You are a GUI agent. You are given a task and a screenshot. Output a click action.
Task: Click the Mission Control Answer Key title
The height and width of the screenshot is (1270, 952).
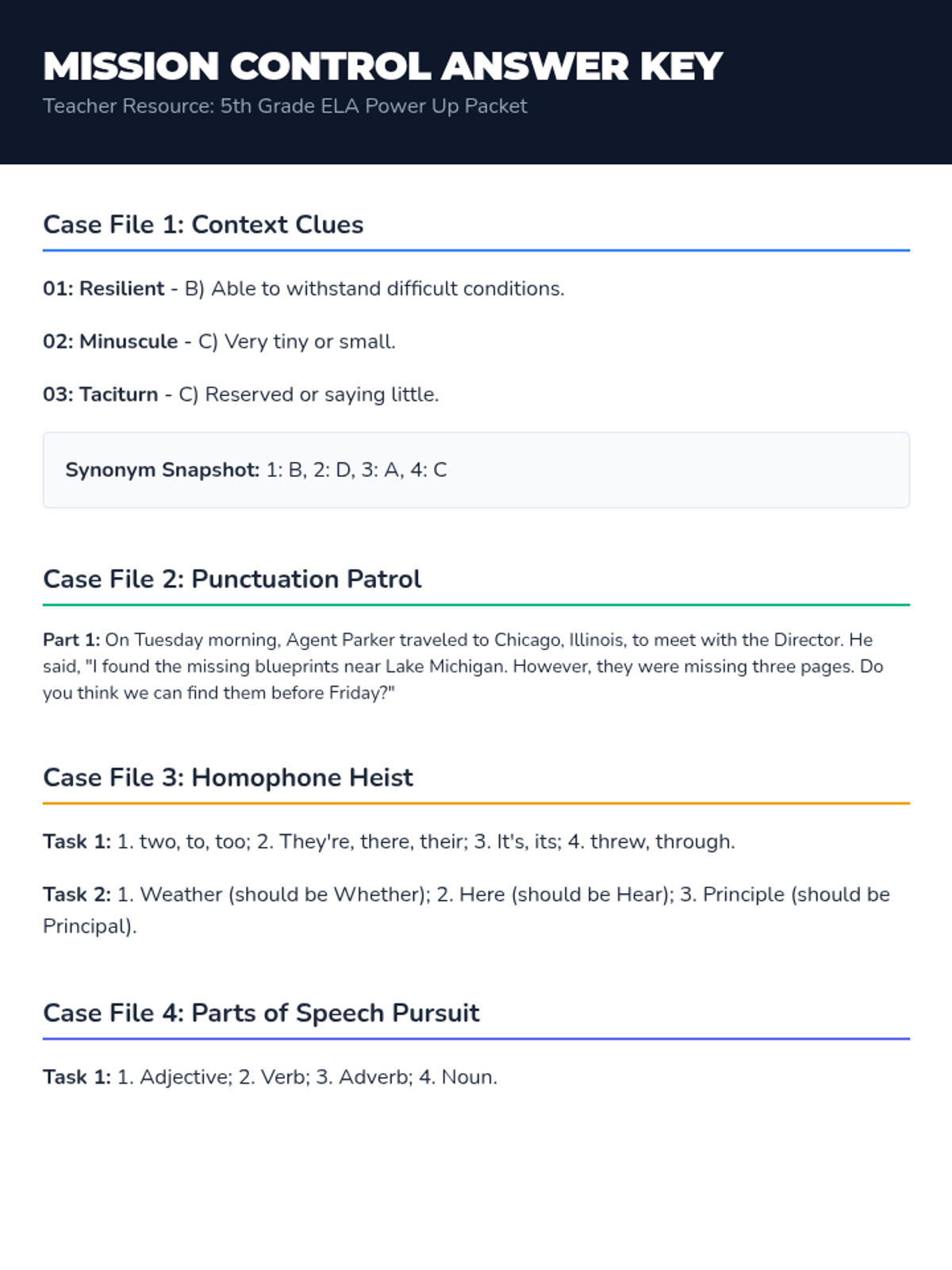[382, 66]
